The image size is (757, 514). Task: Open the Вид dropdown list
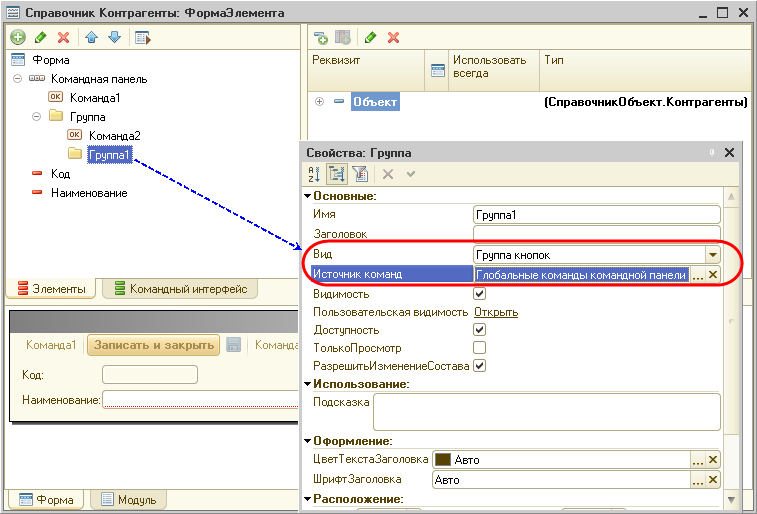tap(712, 255)
